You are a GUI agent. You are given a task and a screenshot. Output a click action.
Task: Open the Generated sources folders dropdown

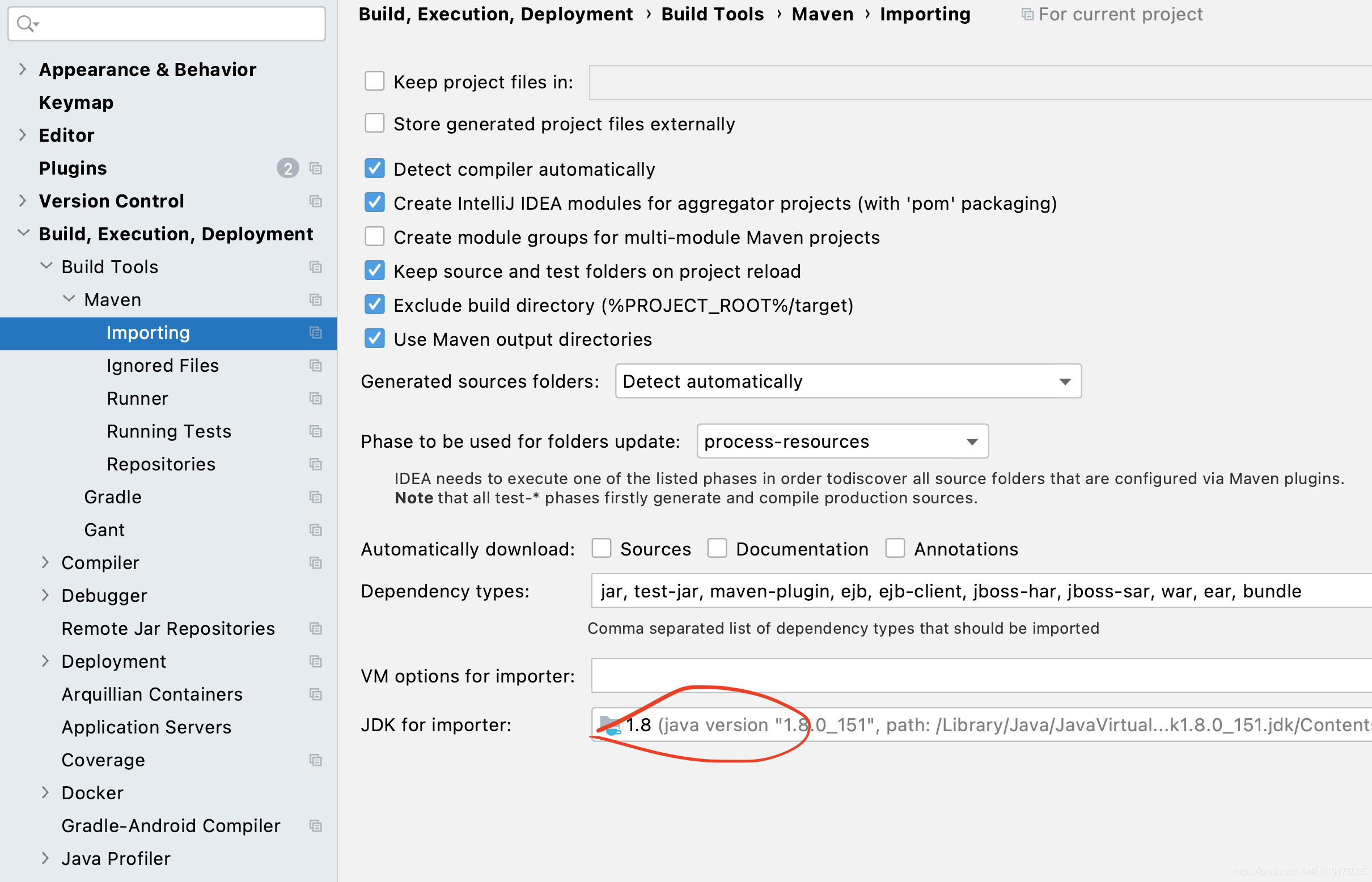[848, 381]
